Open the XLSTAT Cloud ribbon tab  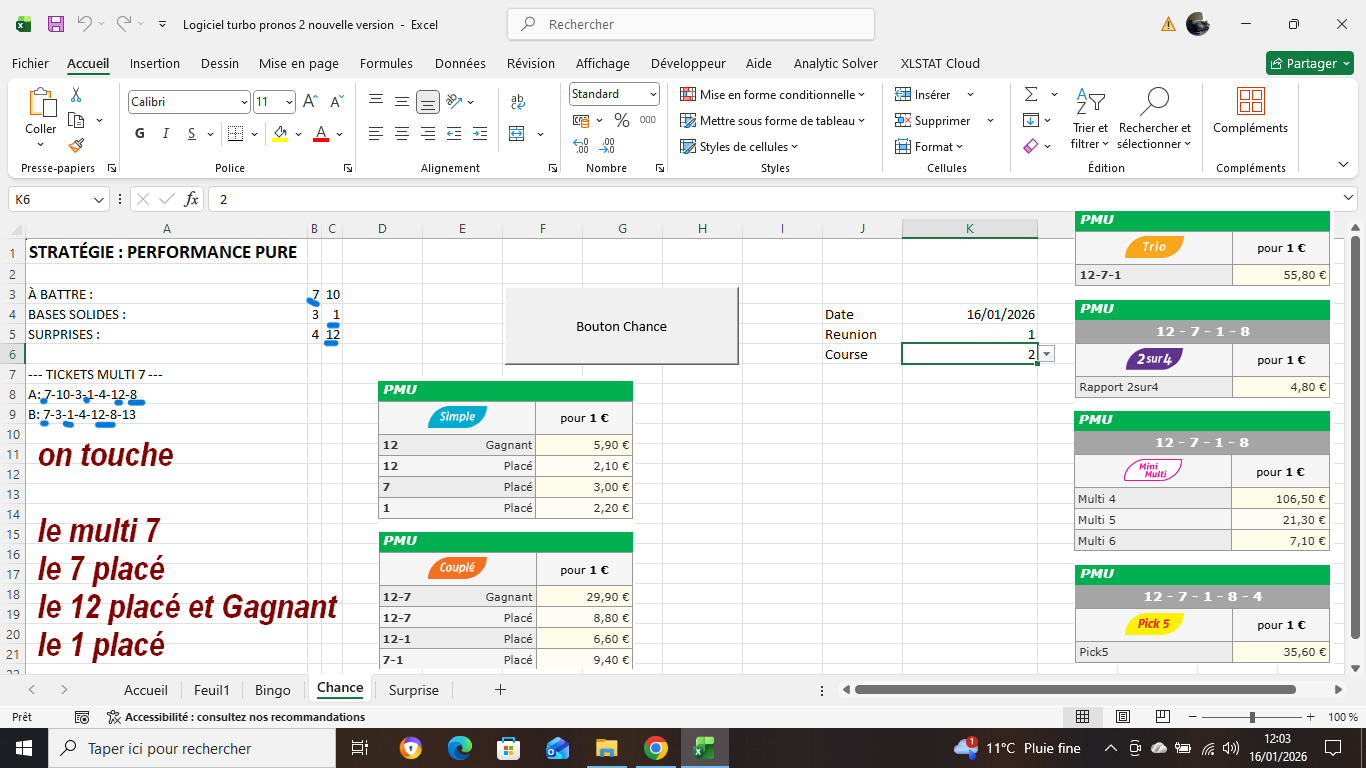click(x=940, y=63)
